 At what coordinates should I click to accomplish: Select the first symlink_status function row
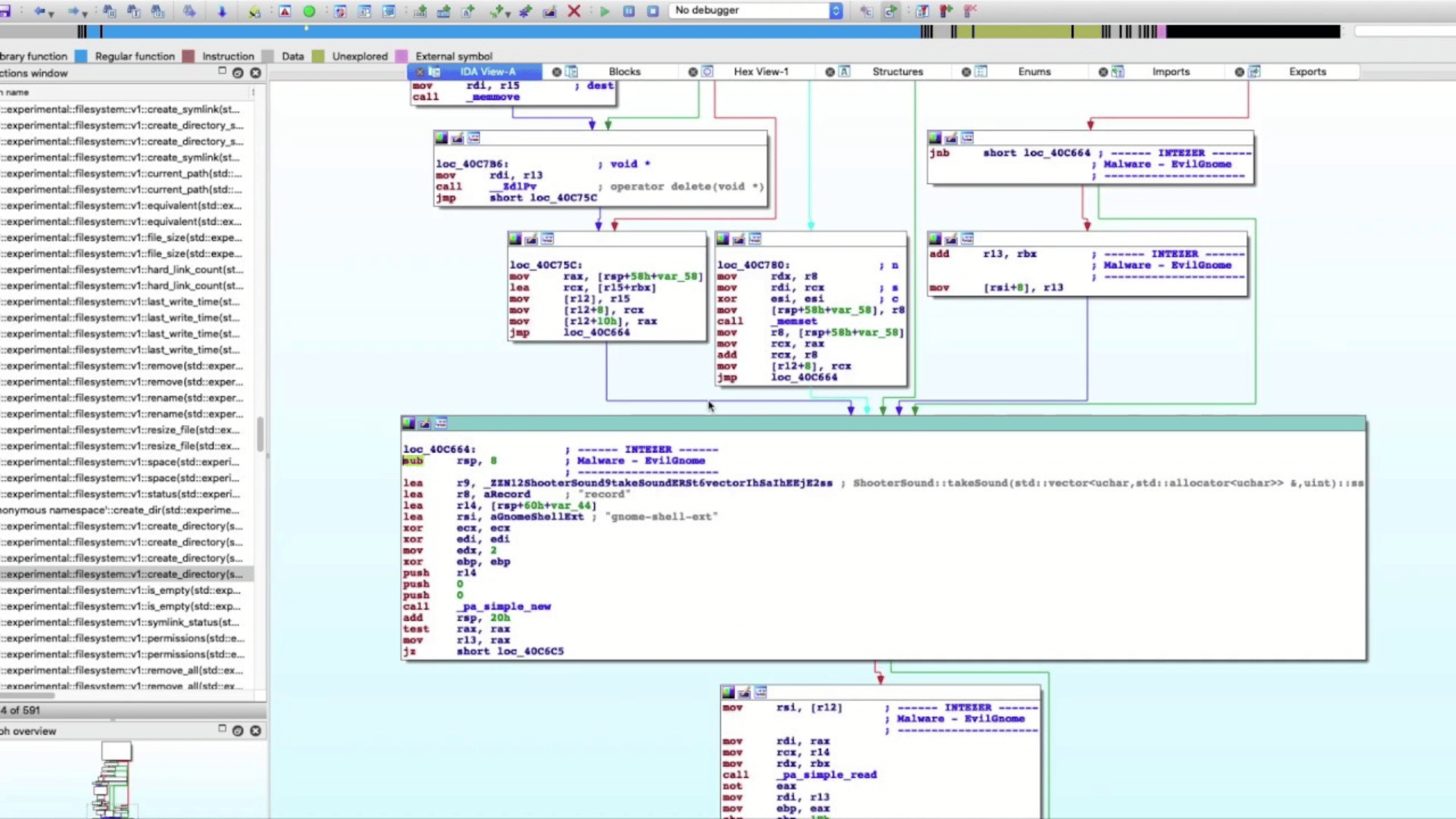(127, 622)
